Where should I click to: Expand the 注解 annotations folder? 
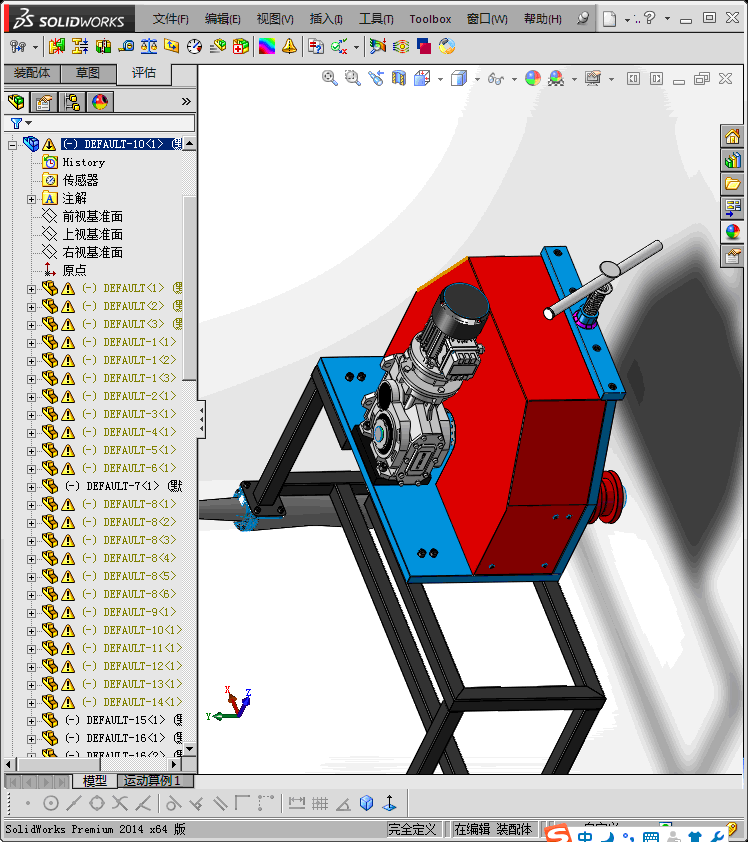tap(31, 199)
